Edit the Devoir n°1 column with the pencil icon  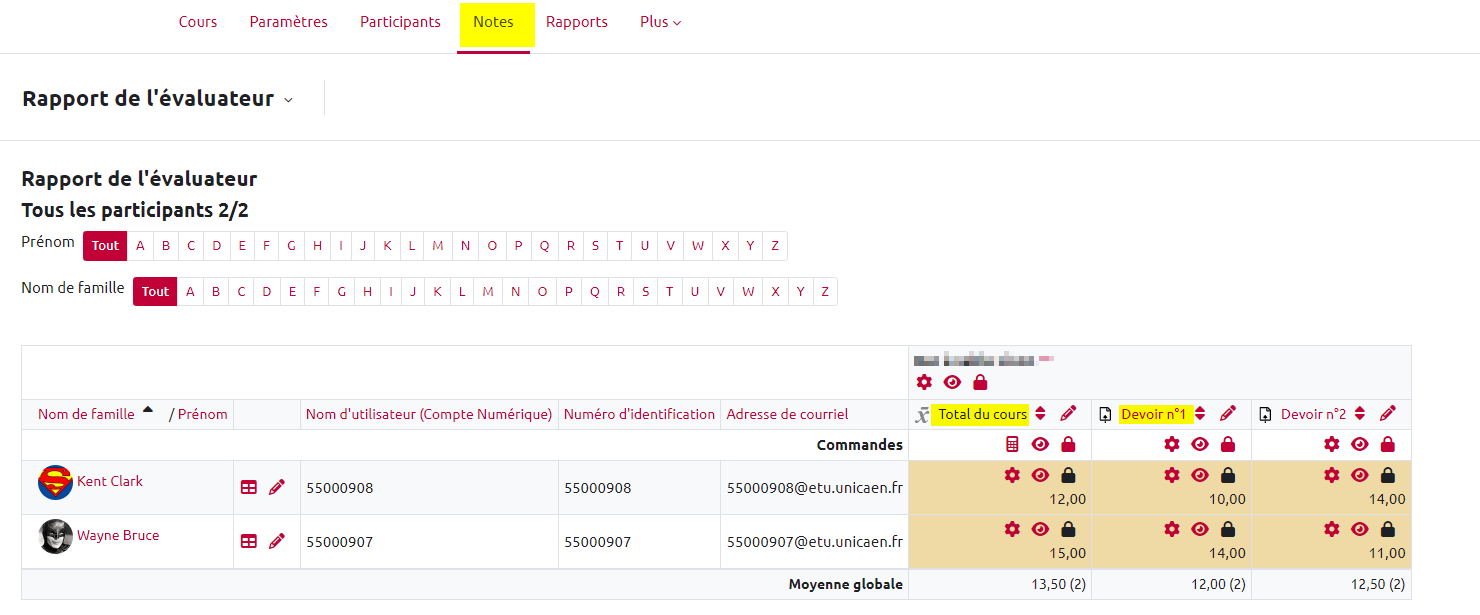point(1228,414)
